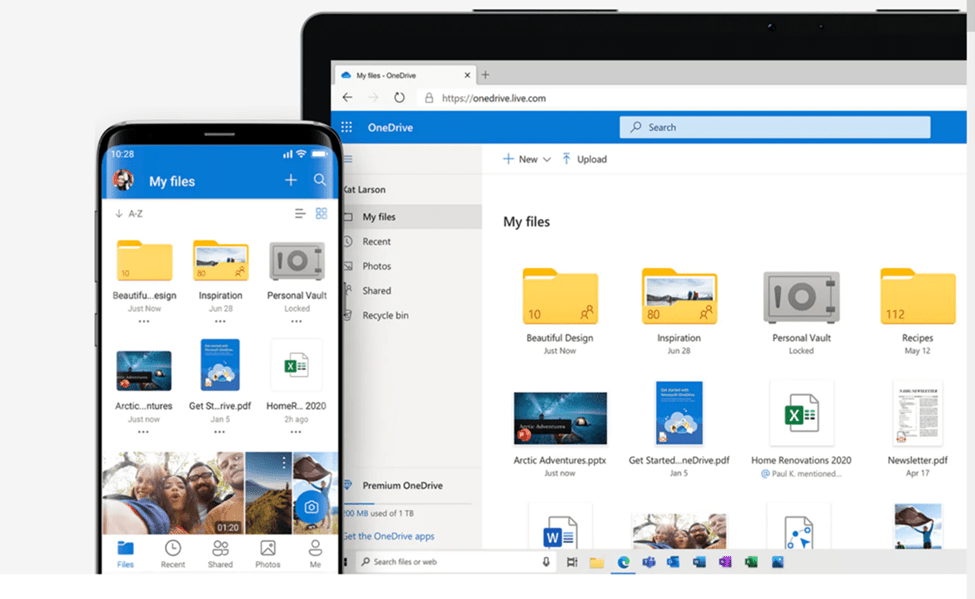Open more options under Beautifu...esign on phone
Image resolution: width=975 pixels, height=599 pixels.
click(144, 322)
